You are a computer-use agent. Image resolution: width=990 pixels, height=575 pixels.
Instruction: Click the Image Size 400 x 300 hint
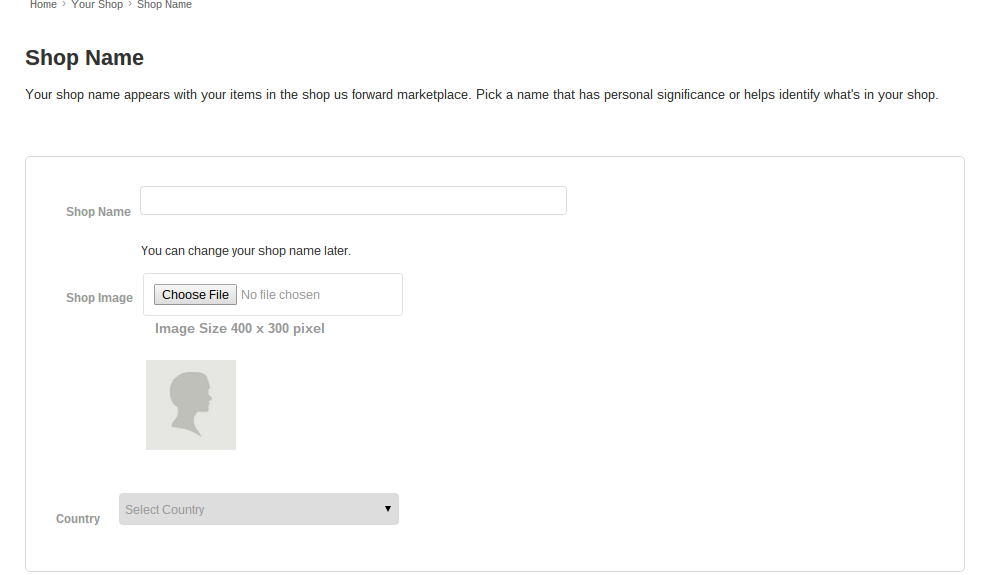coord(239,328)
